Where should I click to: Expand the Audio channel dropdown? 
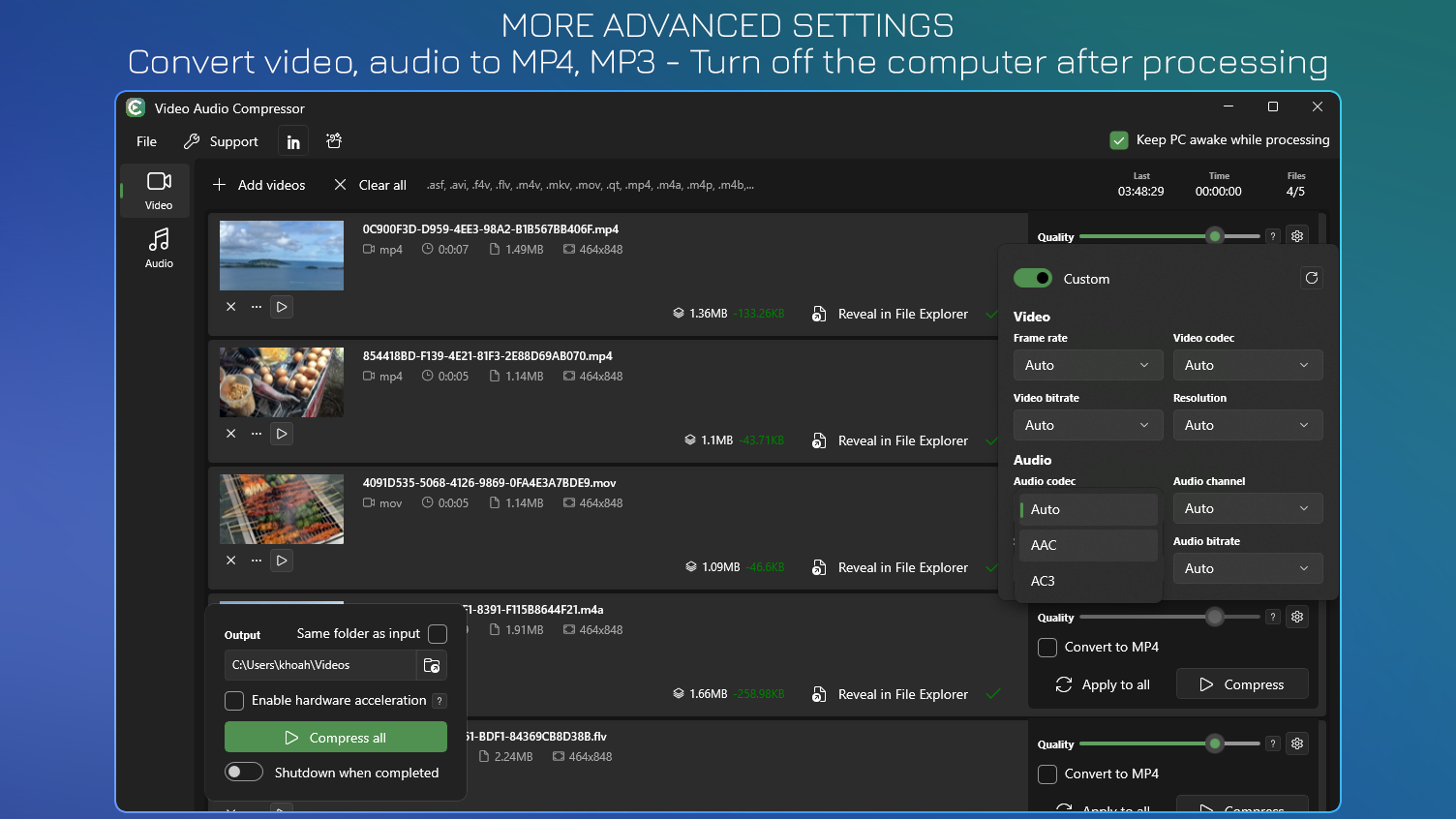tap(1248, 508)
